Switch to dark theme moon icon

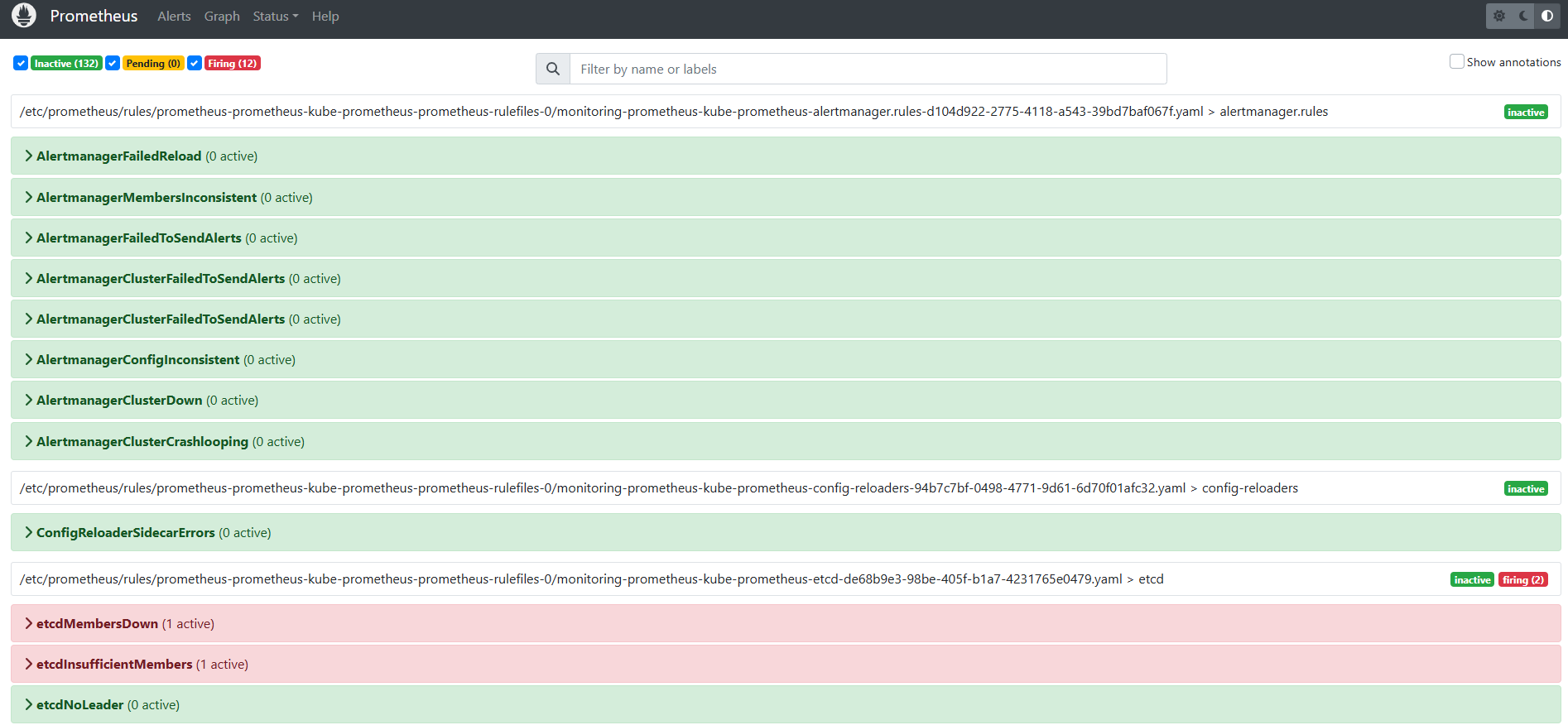point(1523,16)
